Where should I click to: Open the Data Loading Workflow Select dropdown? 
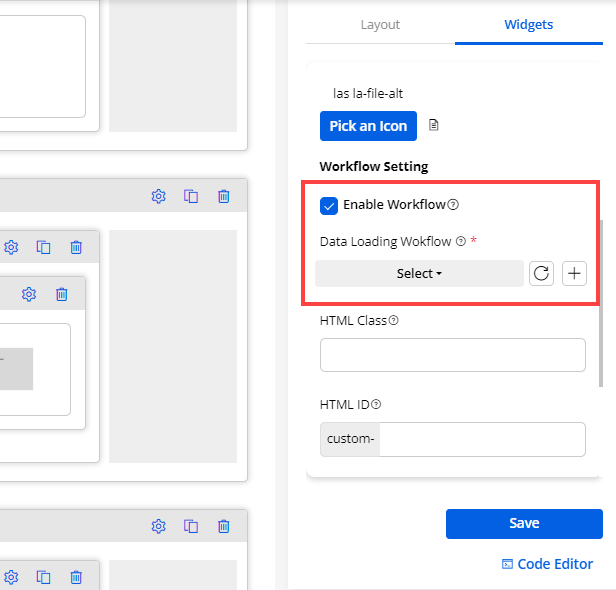pyautogui.click(x=419, y=273)
